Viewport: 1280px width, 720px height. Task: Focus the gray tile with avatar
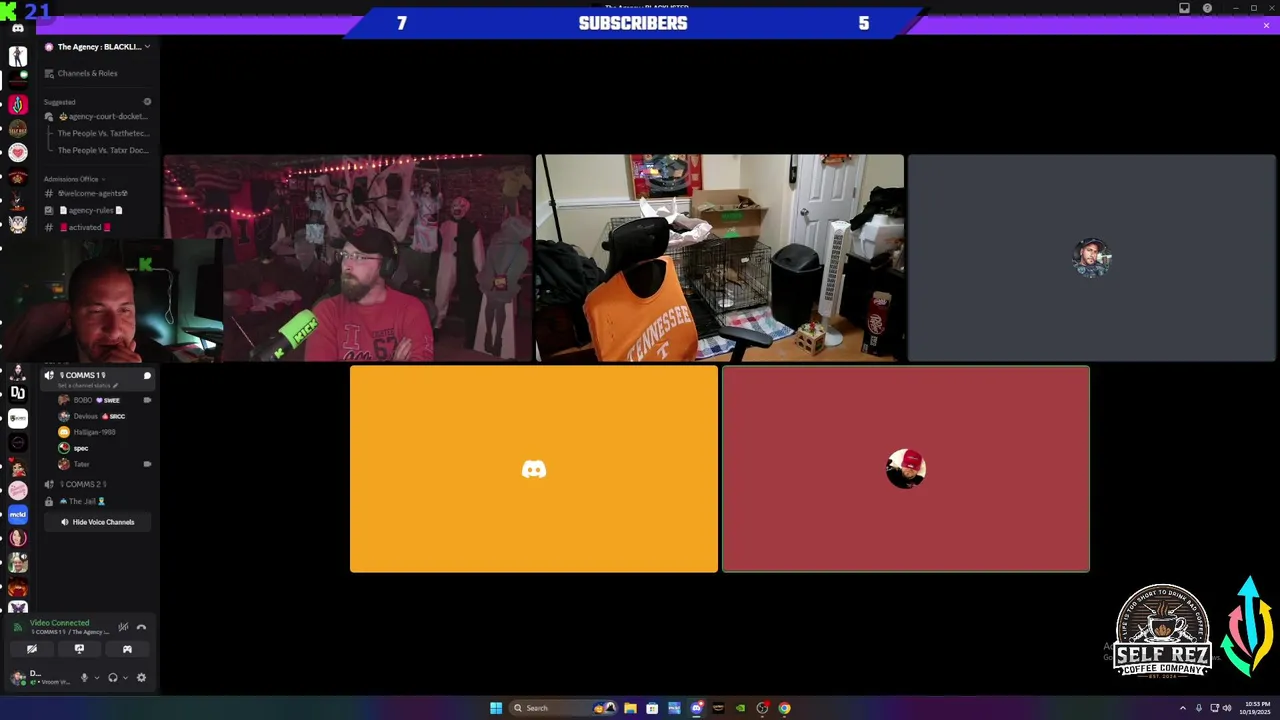(x=1092, y=258)
